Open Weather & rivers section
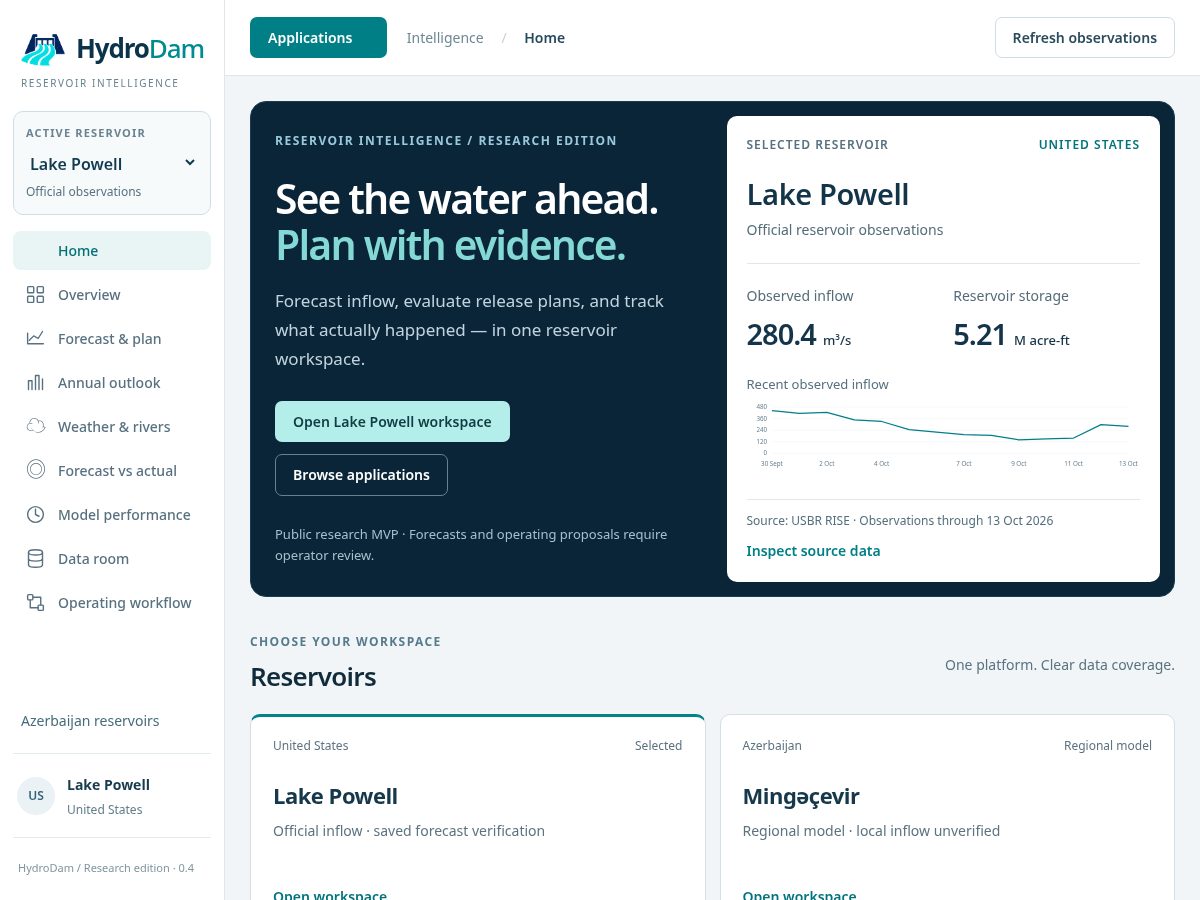Viewport: 1200px width, 900px height. pyautogui.click(x=112, y=426)
